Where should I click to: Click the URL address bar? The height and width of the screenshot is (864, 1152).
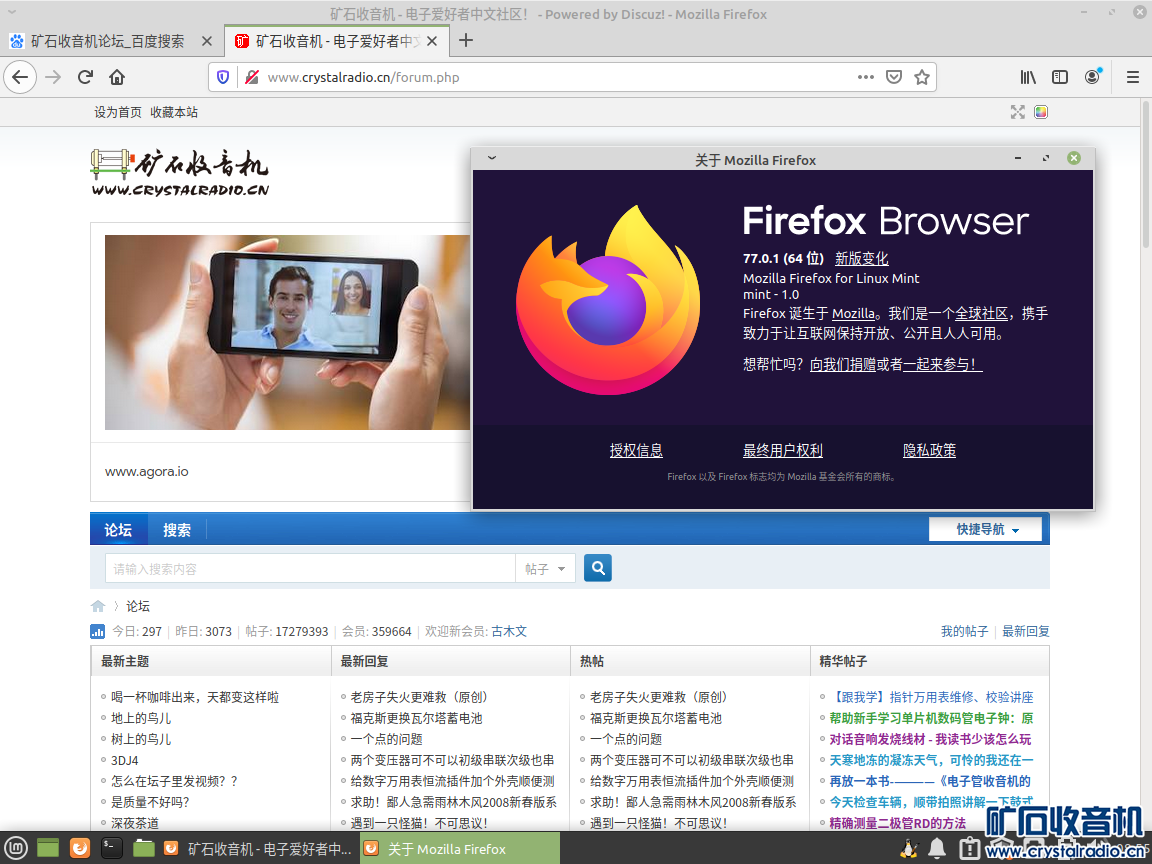pos(558,77)
